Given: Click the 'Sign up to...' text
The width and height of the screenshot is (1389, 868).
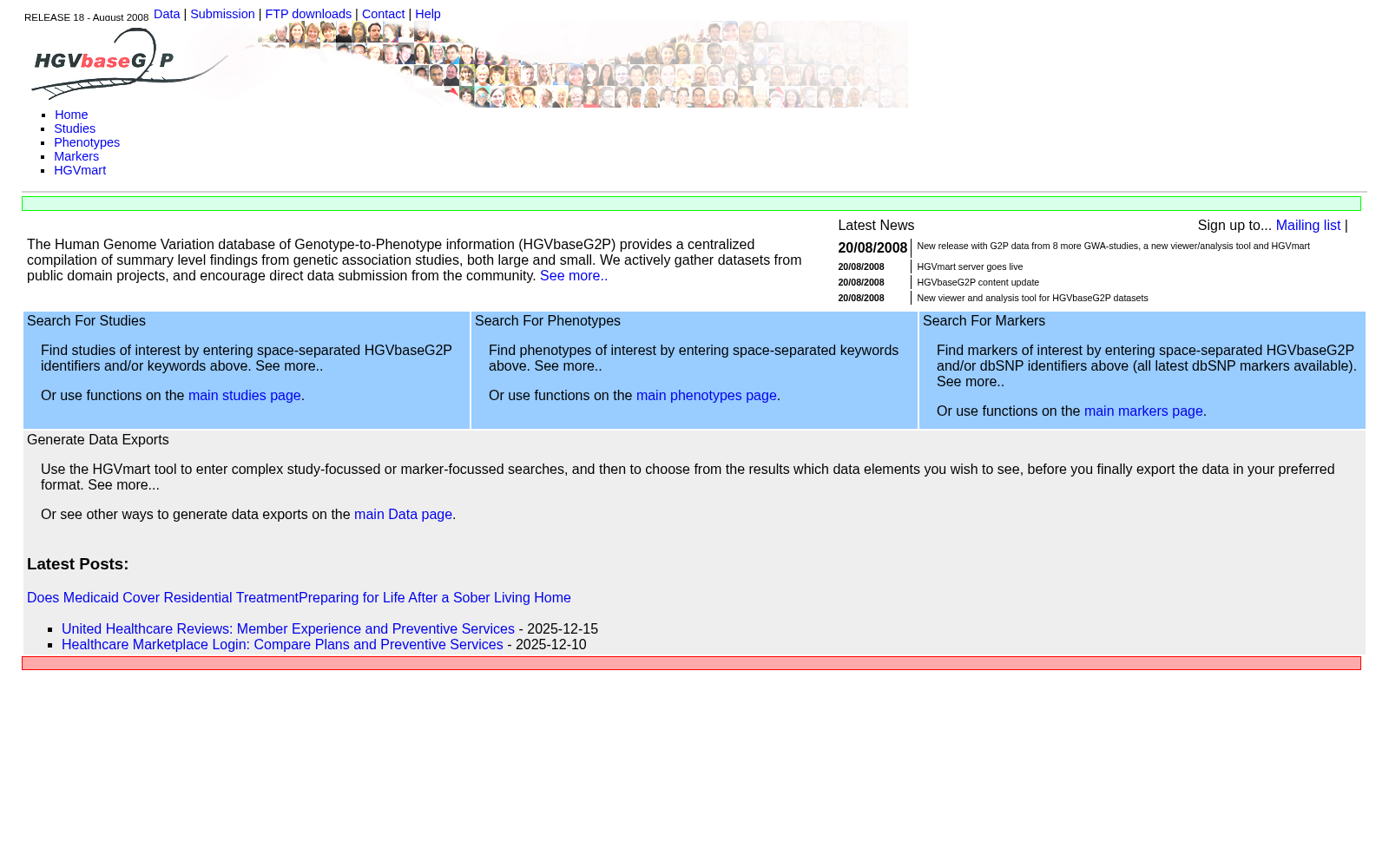Looking at the screenshot, I should coord(1234,226).
